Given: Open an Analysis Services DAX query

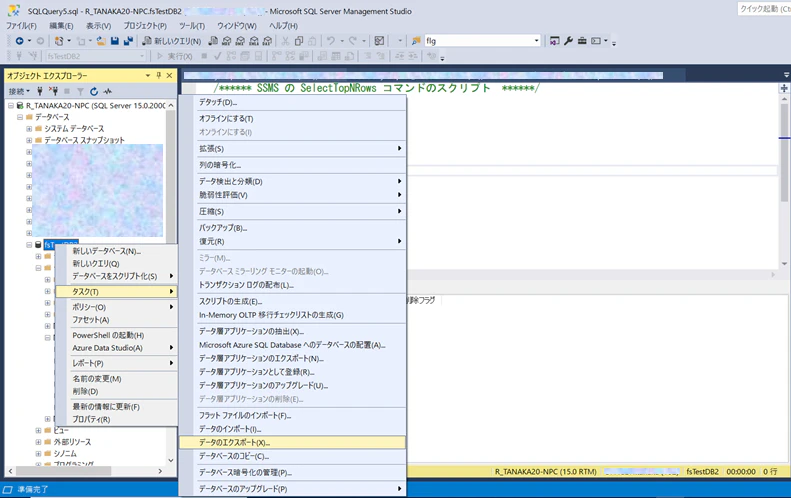Looking at the screenshot, I should pyautogui.click(x=267, y=41).
